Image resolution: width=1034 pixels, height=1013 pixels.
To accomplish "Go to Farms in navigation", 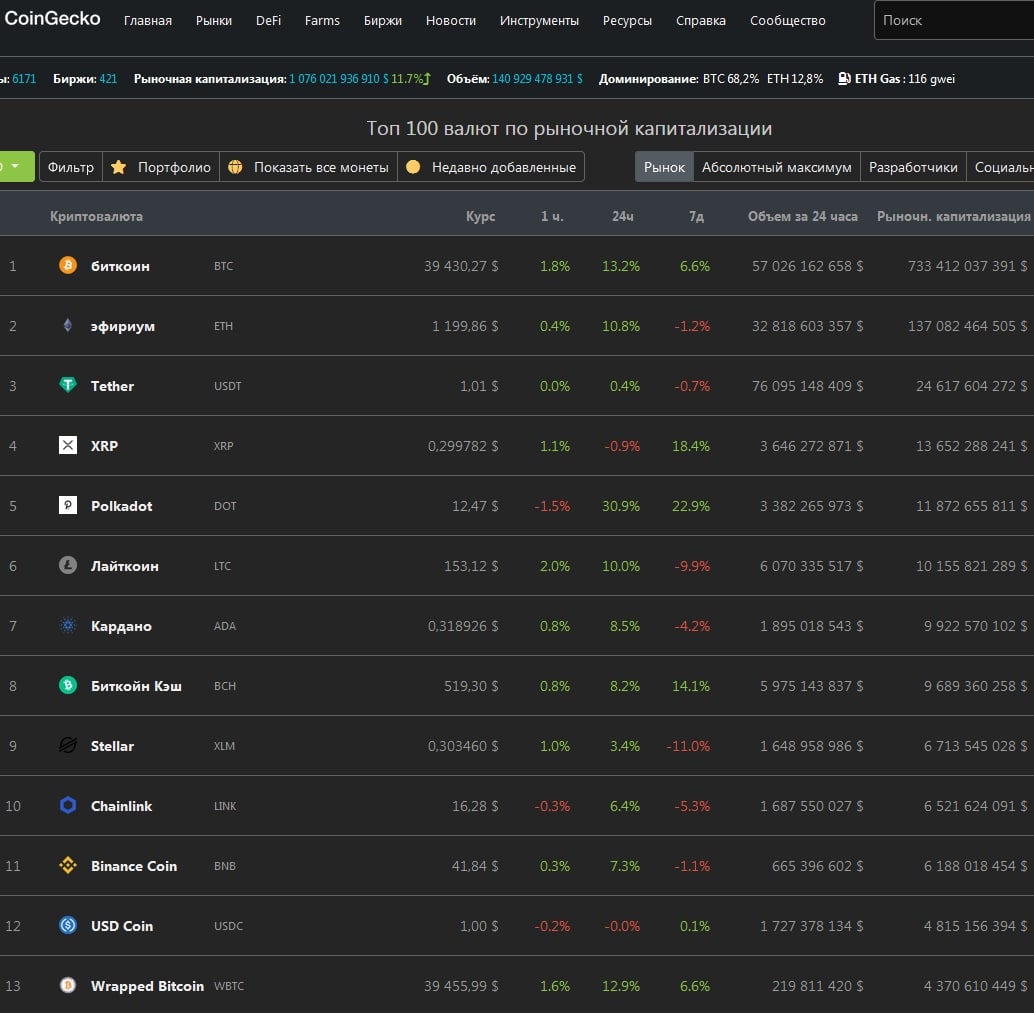I will [322, 20].
